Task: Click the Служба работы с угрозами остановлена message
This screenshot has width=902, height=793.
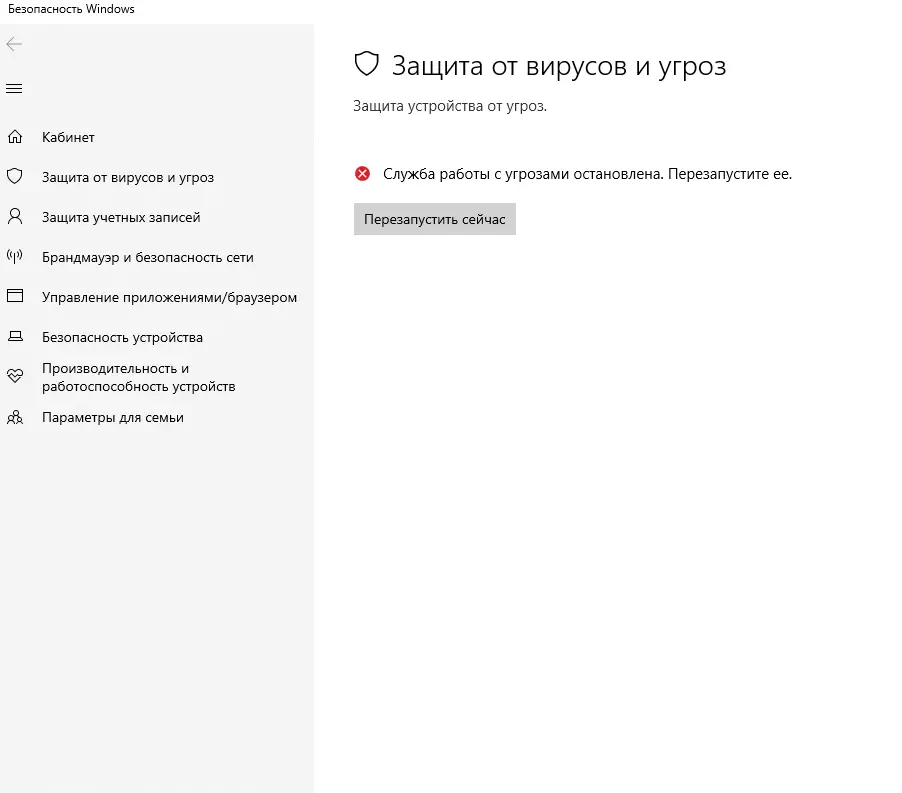Action: pyautogui.click(x=587, y=174)
